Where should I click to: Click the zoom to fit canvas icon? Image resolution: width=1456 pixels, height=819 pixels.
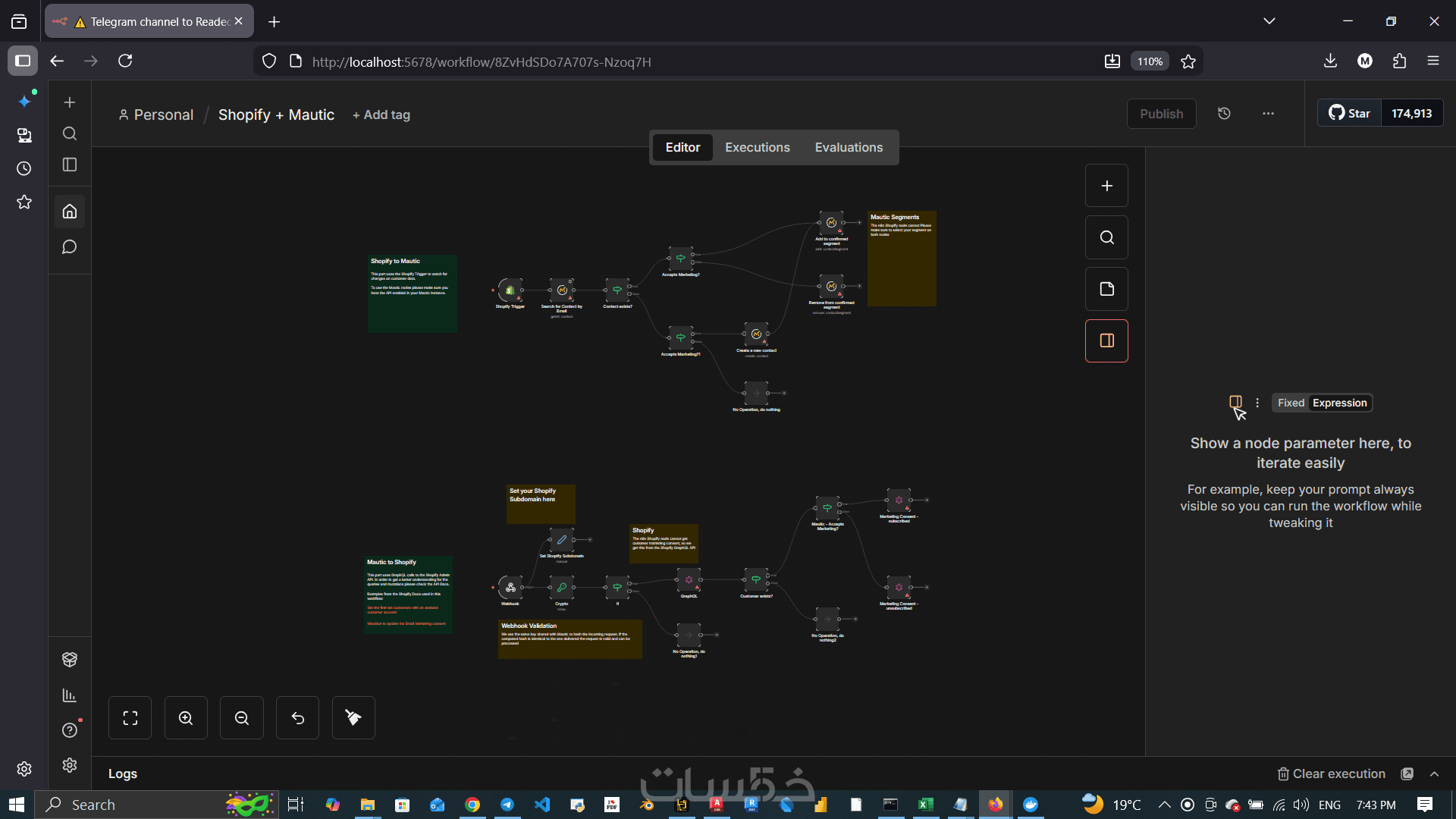(130, 717)
